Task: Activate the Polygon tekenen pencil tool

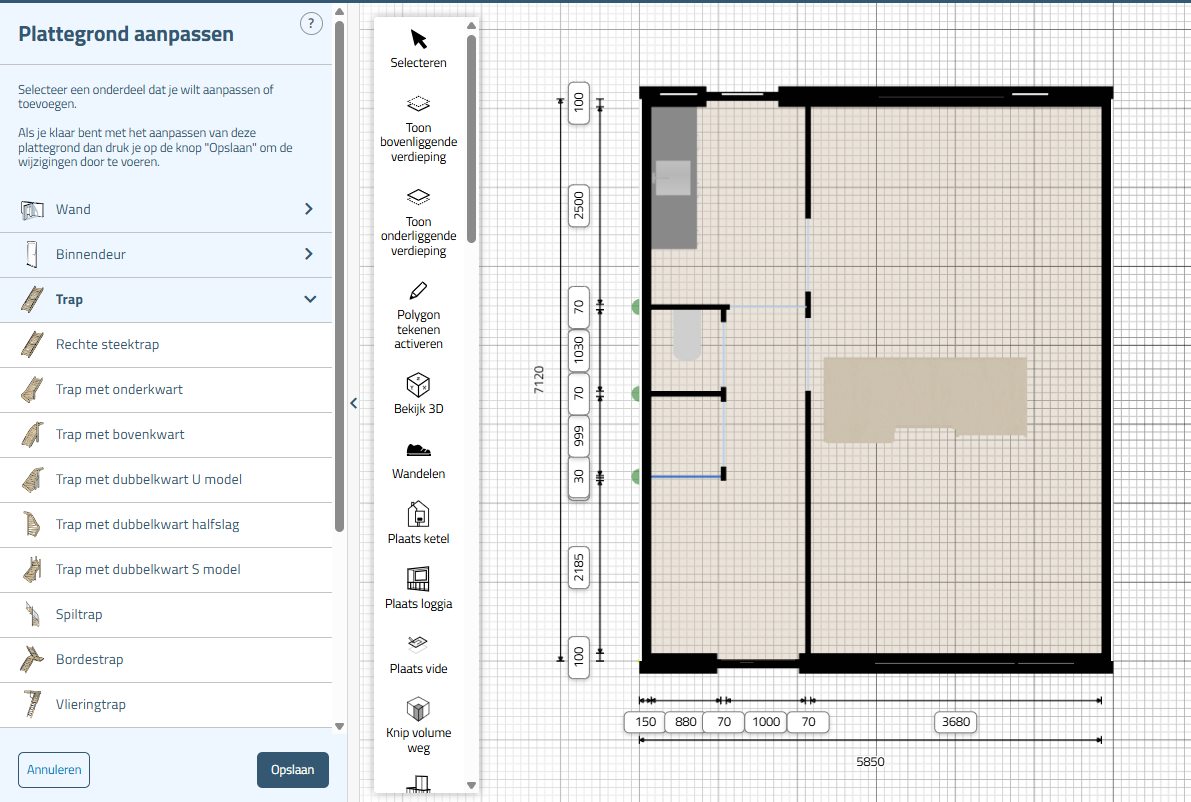Action: point(418,315)
